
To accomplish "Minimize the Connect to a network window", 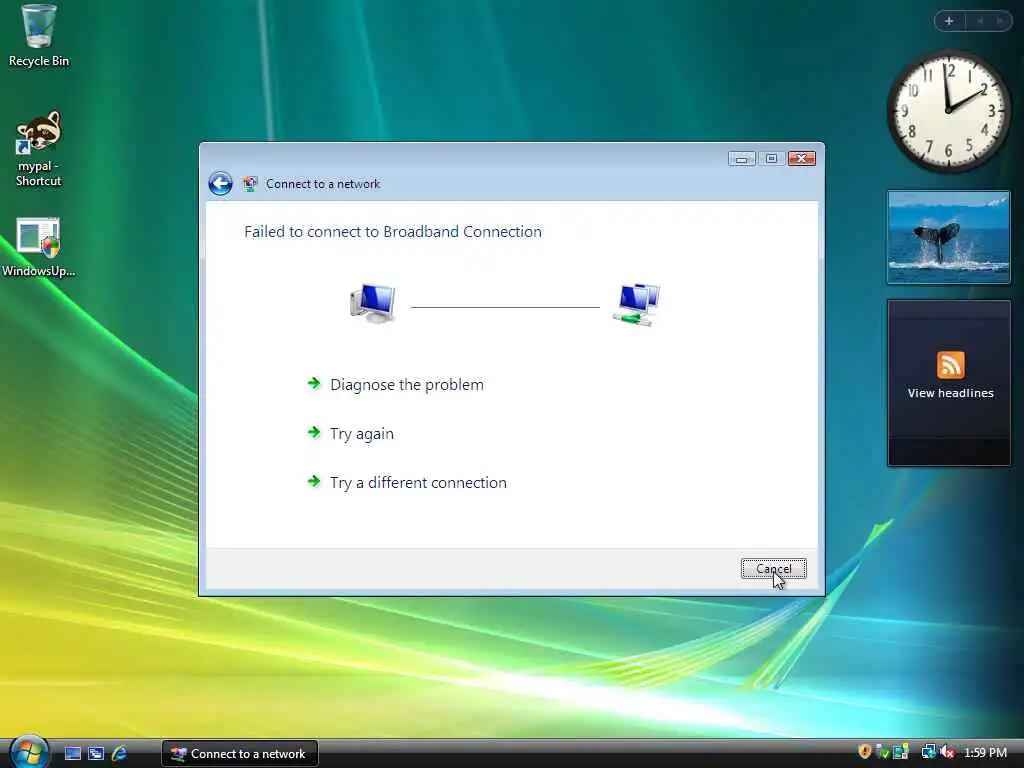I will pos(742,159).
